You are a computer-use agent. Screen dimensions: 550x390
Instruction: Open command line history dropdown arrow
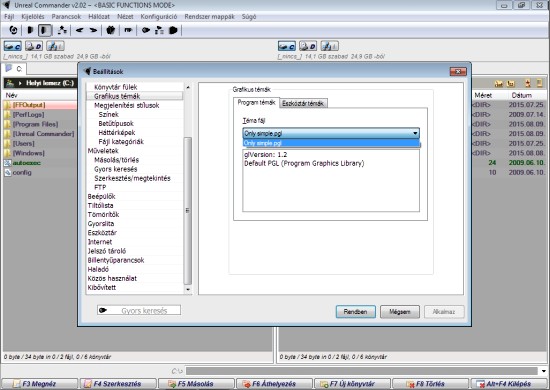pyautogui.click(x=544, y=371)
